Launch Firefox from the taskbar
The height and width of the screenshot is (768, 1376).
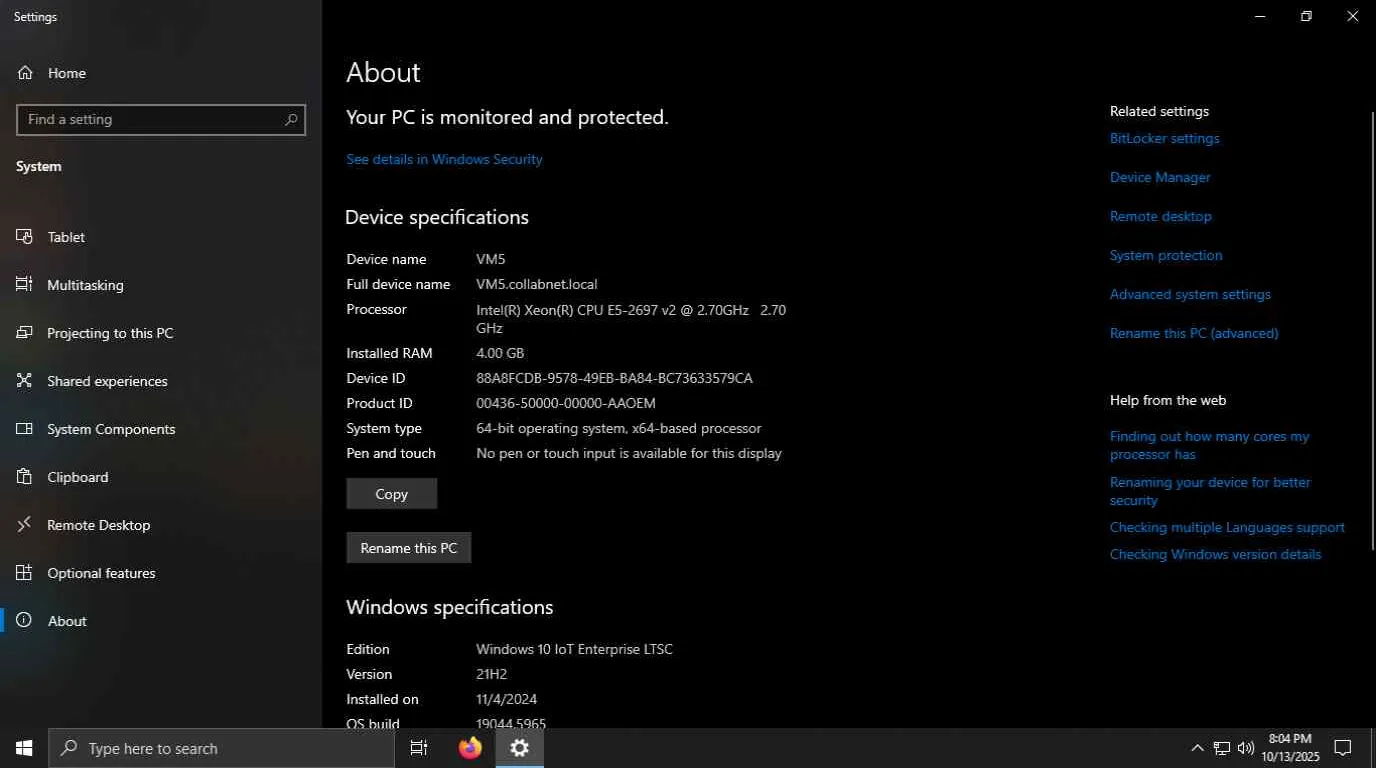[x=470, y=748]
